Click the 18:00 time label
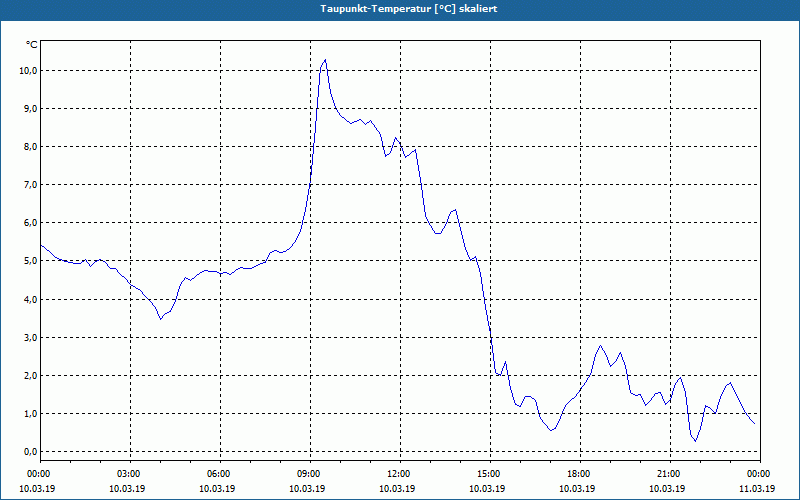 point(580,474)
